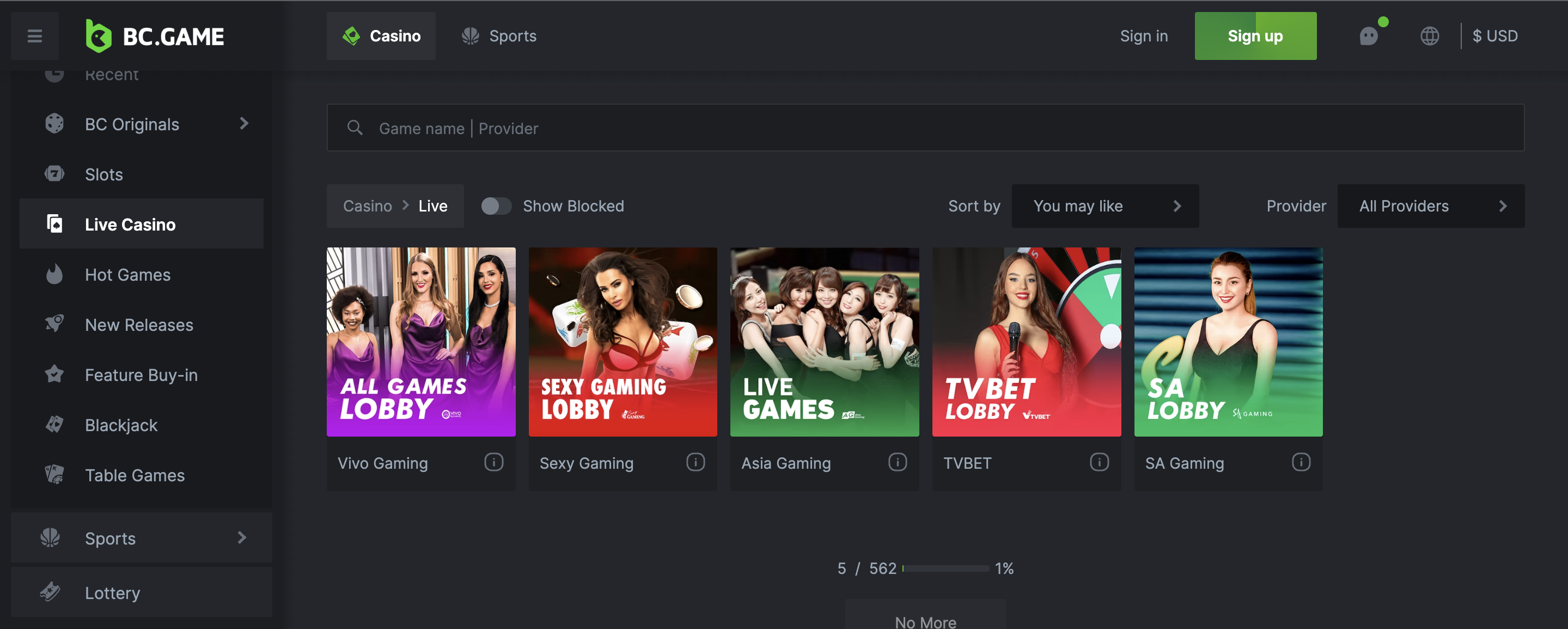Click the Slots sidebar icon
The width and height of the screenshot is (1568, 629).
click(x=55, y=174)
